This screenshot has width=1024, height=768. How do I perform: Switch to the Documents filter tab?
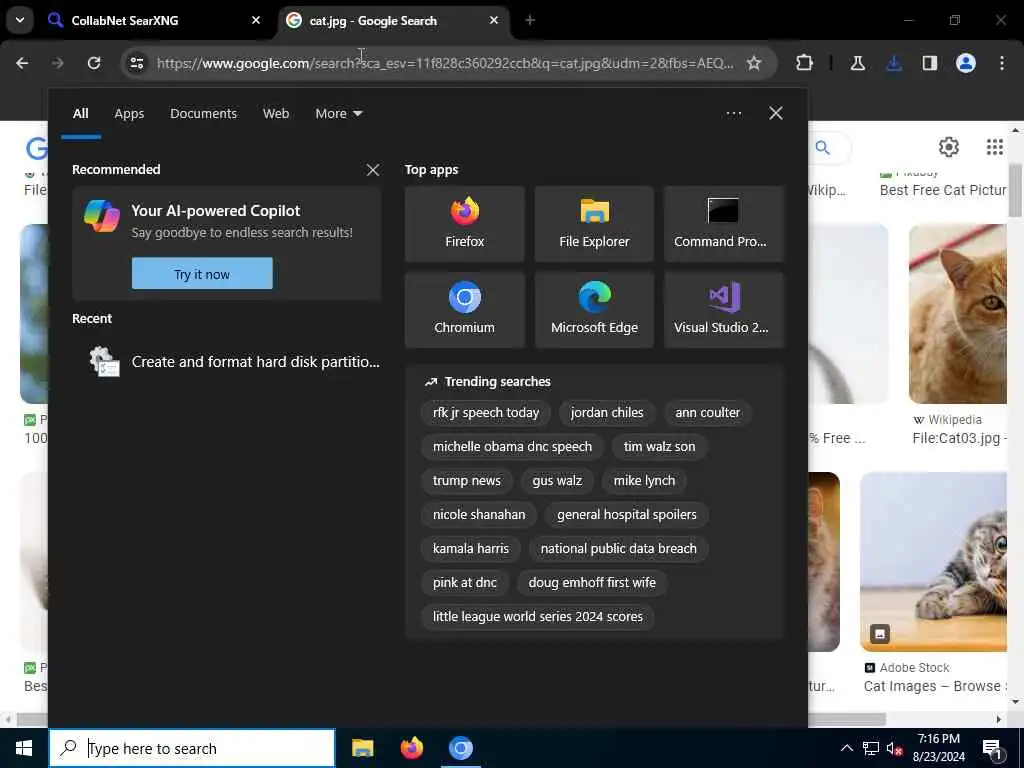click(203, 114)
